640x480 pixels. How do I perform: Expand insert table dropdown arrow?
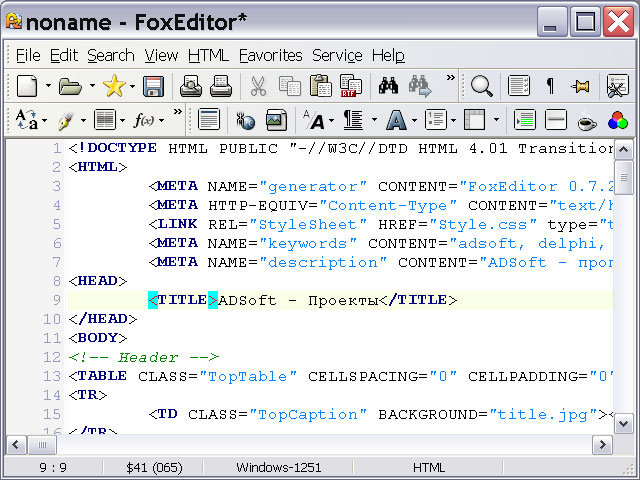[496, 120]
